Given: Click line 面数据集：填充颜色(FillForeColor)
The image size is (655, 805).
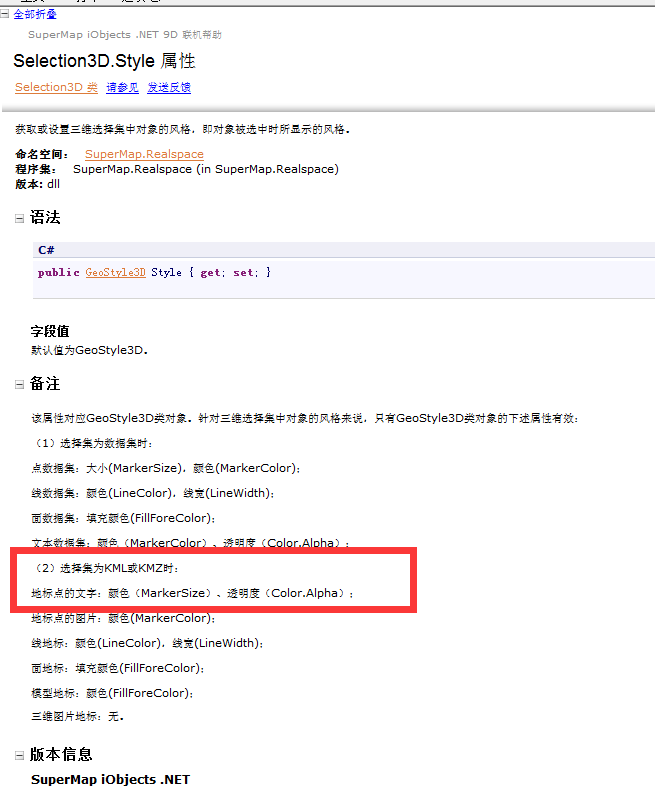Looking at the screenshot, I should click(123, 519).
